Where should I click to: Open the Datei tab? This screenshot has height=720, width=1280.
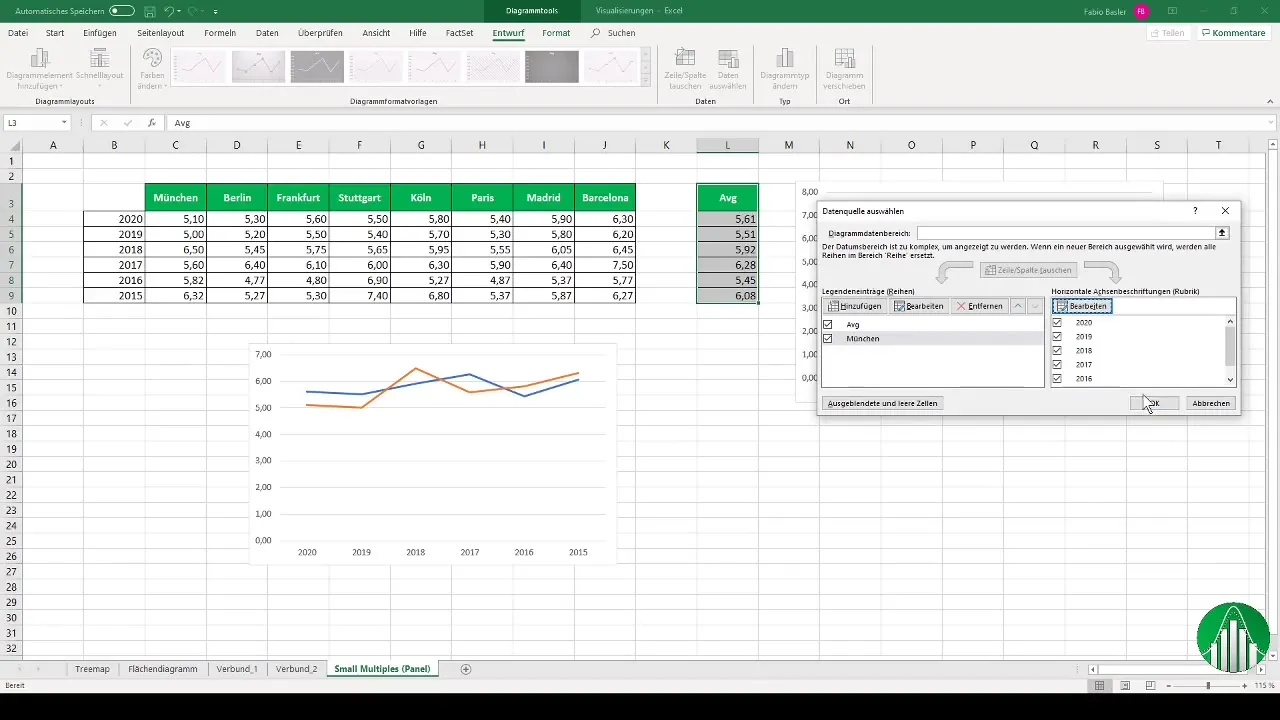(x=18, y=33)
